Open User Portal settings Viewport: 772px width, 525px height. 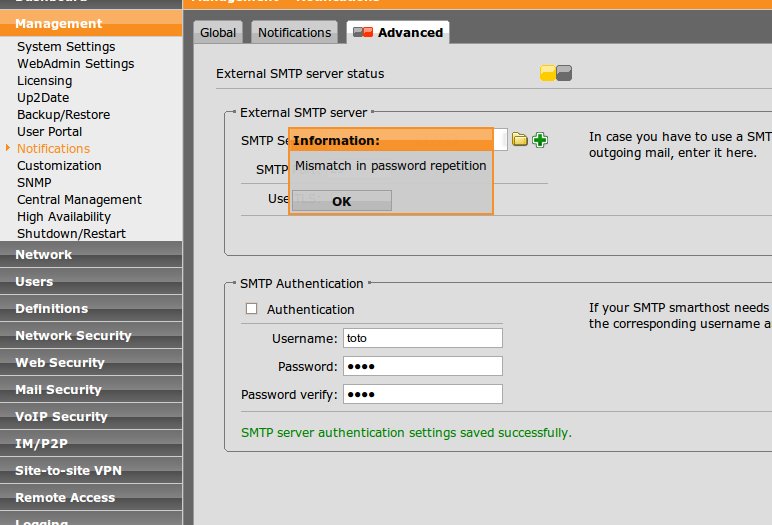(x=49, y=131)
